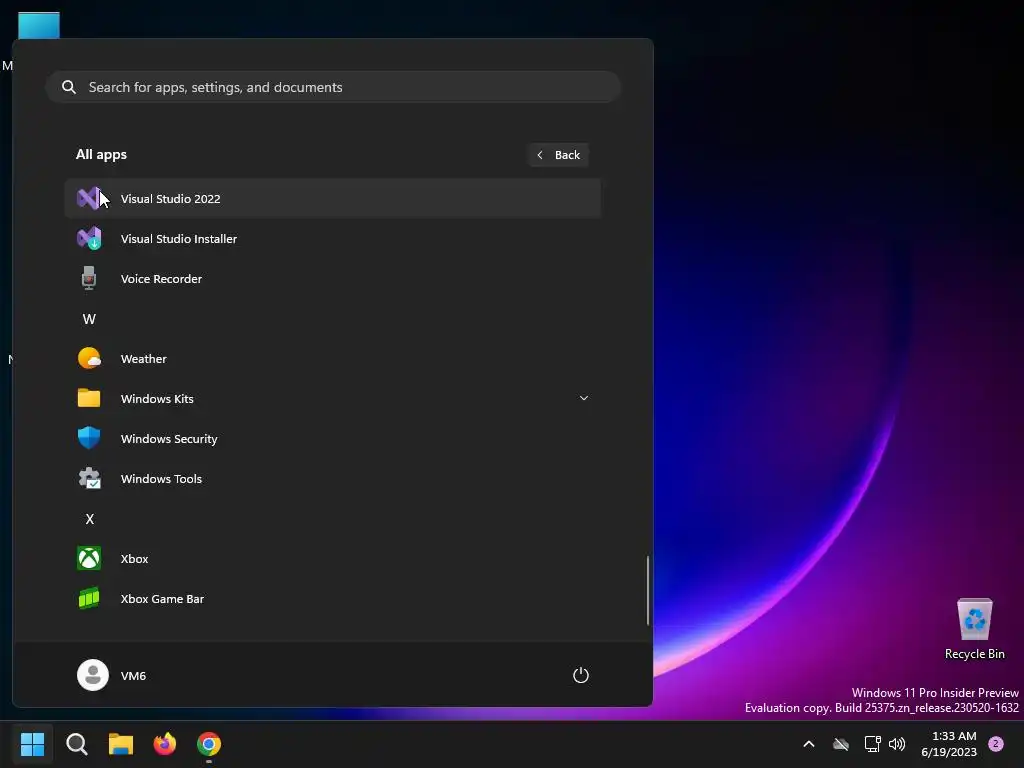
Task: Click the VM6 user avatar icon
Action: click(x=93, y=675)
